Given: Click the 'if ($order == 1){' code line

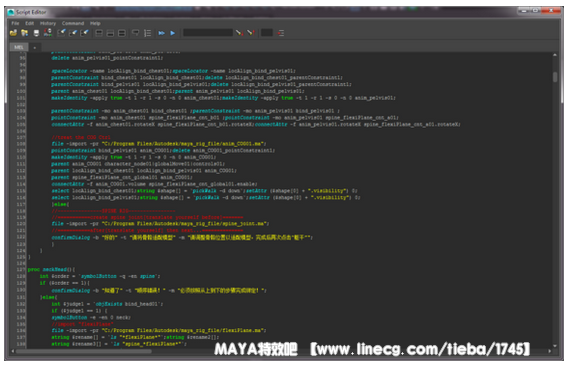Looking at the screenshot, I should point(64,283).
